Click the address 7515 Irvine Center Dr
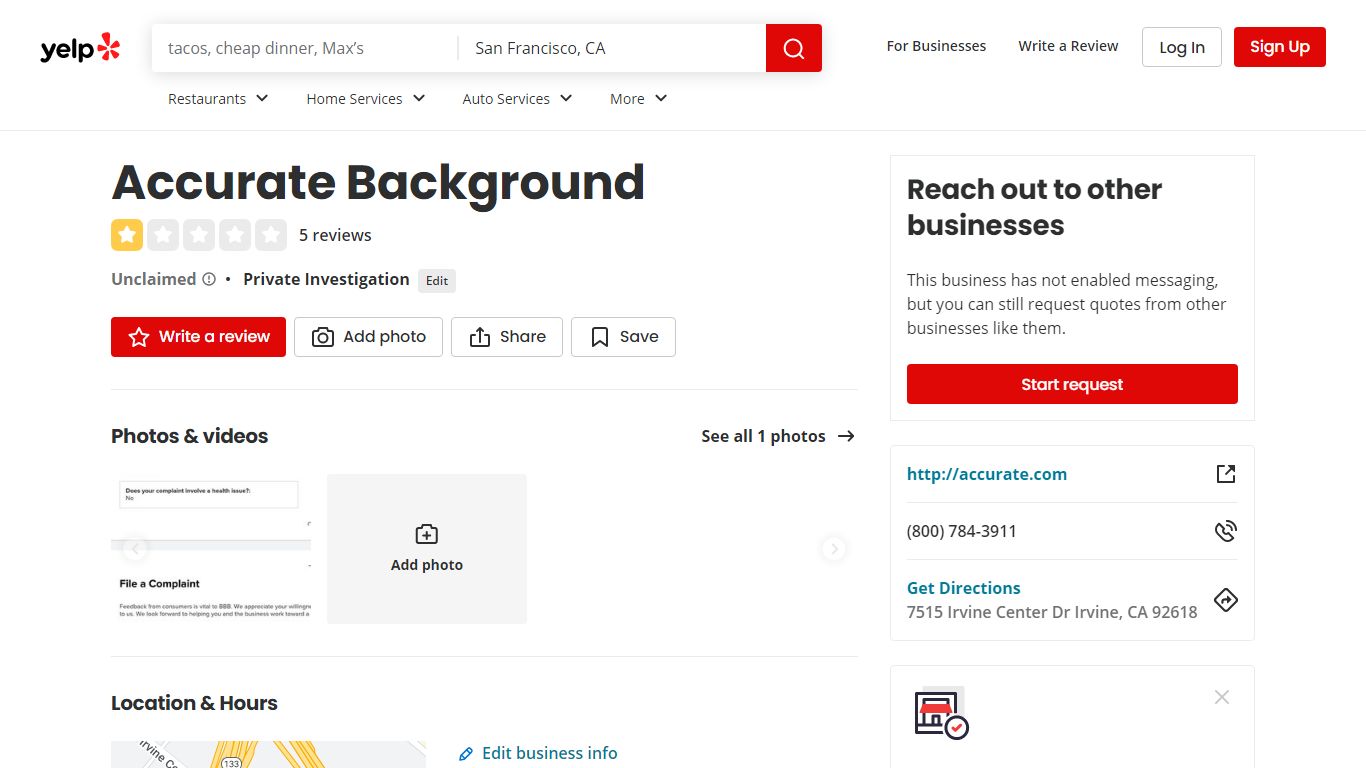This screenshot has width=1366, height=768. 1052,612
